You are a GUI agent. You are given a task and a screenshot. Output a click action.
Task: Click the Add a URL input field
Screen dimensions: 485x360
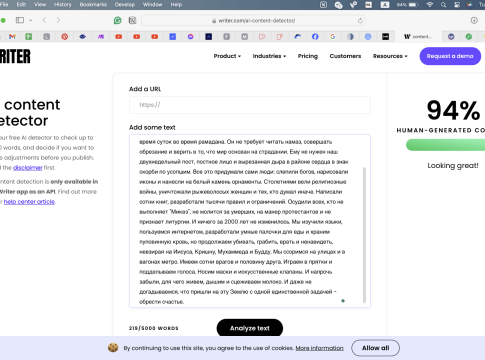tap(250, 105)
